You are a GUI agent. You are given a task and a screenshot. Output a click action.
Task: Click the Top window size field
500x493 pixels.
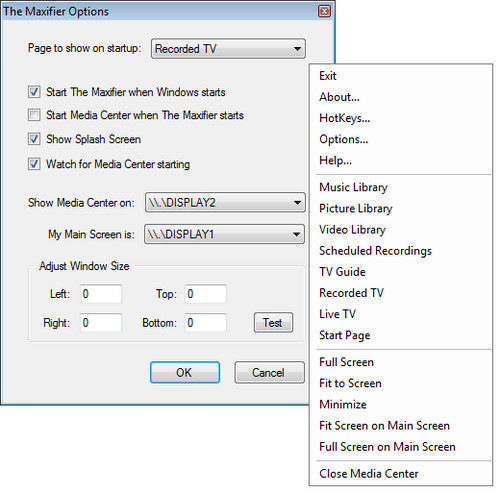click(x=206, y=294)
